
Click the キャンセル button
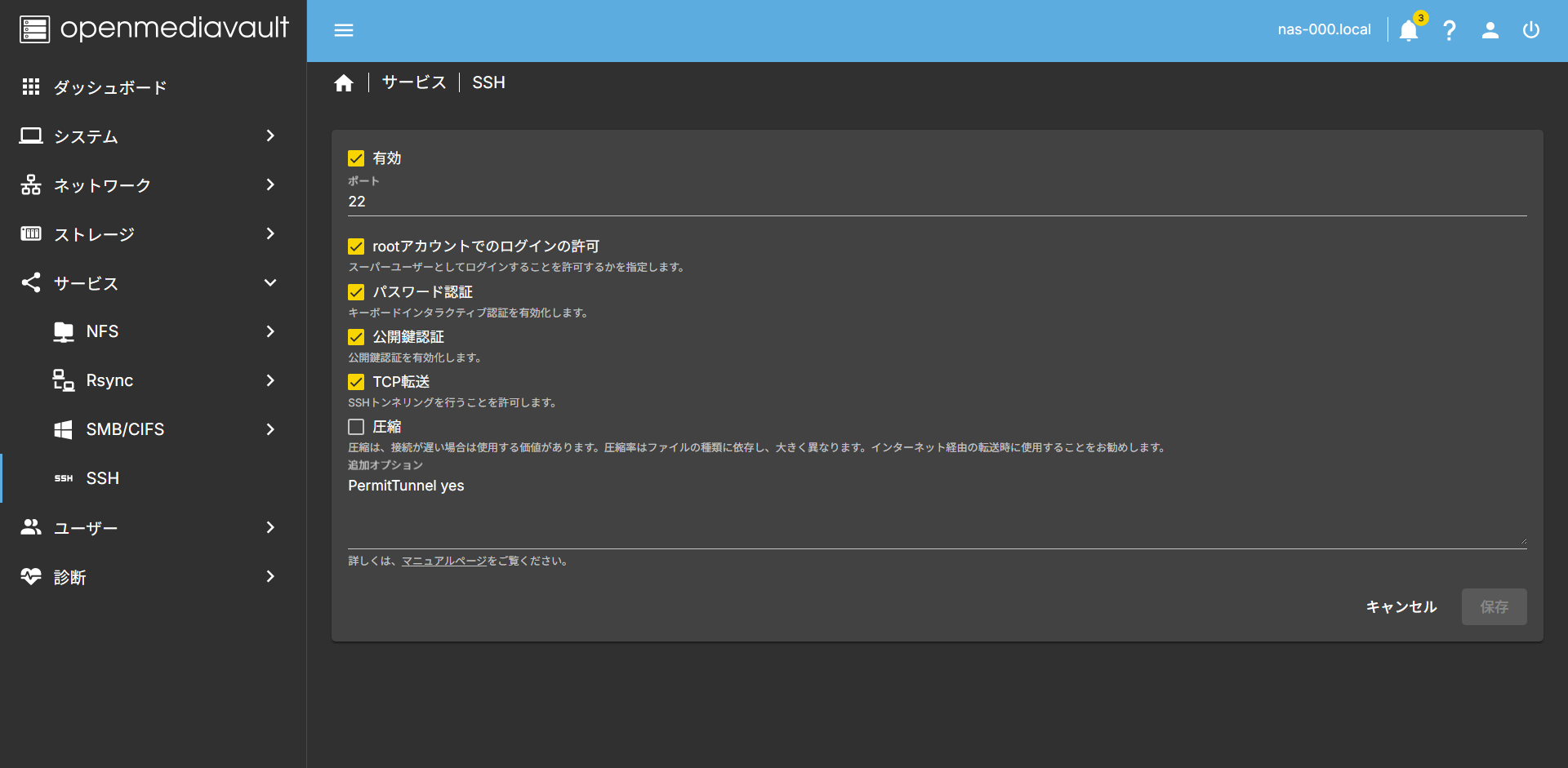coord(1401,606)
